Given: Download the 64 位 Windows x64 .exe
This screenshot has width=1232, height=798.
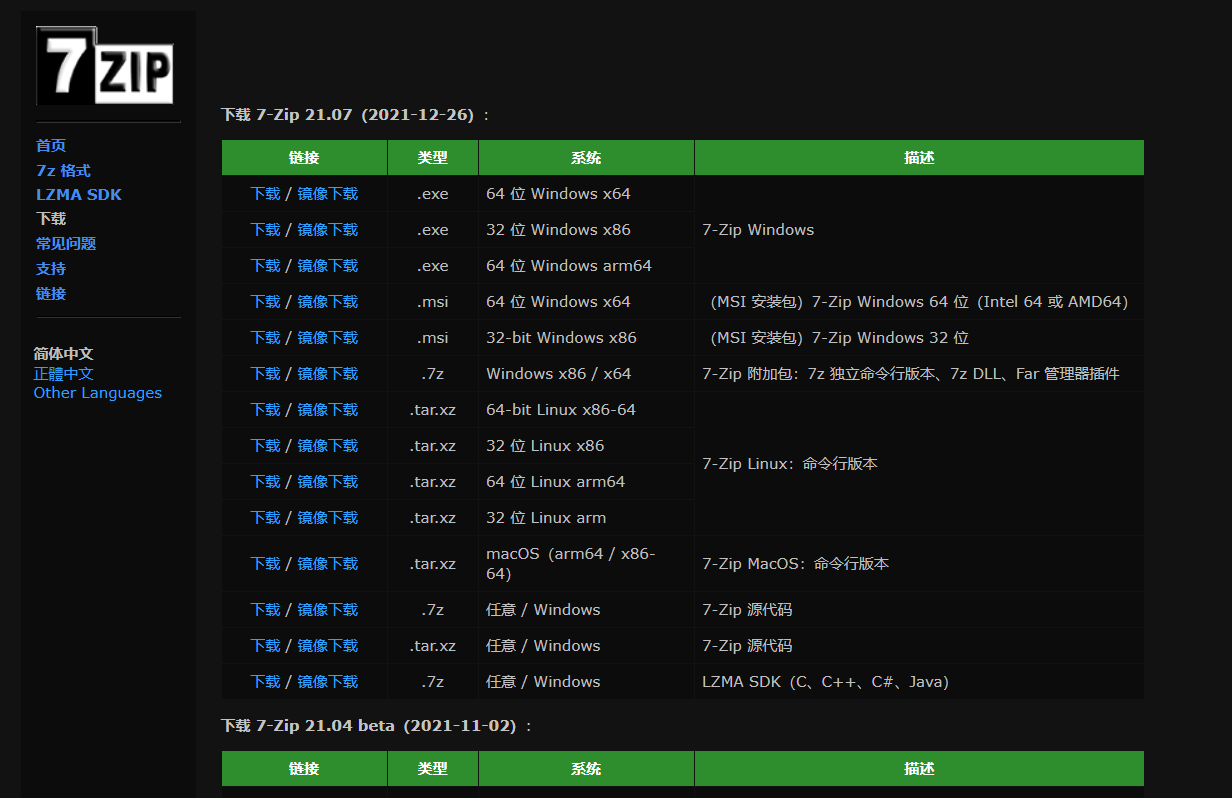Looking at the screenshot, I should pyautogui.click(x=266, y=194).
